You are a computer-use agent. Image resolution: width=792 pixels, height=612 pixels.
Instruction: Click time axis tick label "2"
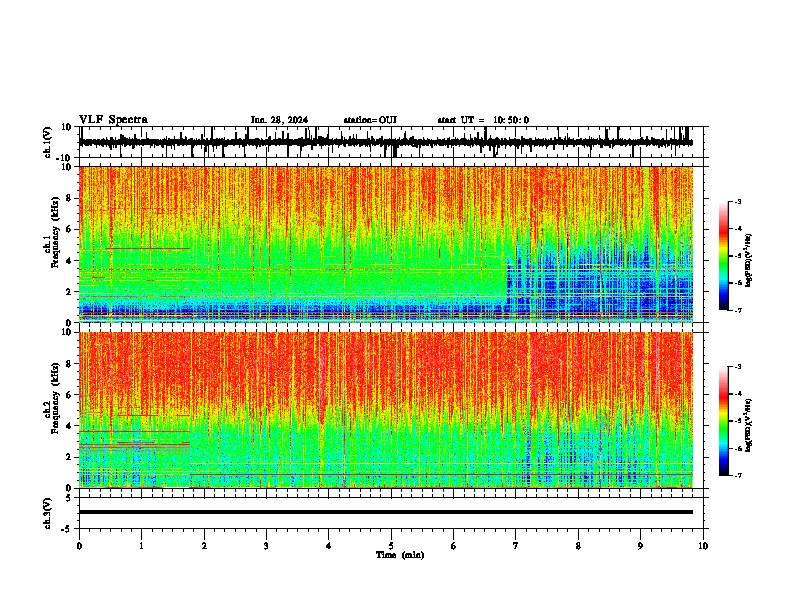click(204, 546)
